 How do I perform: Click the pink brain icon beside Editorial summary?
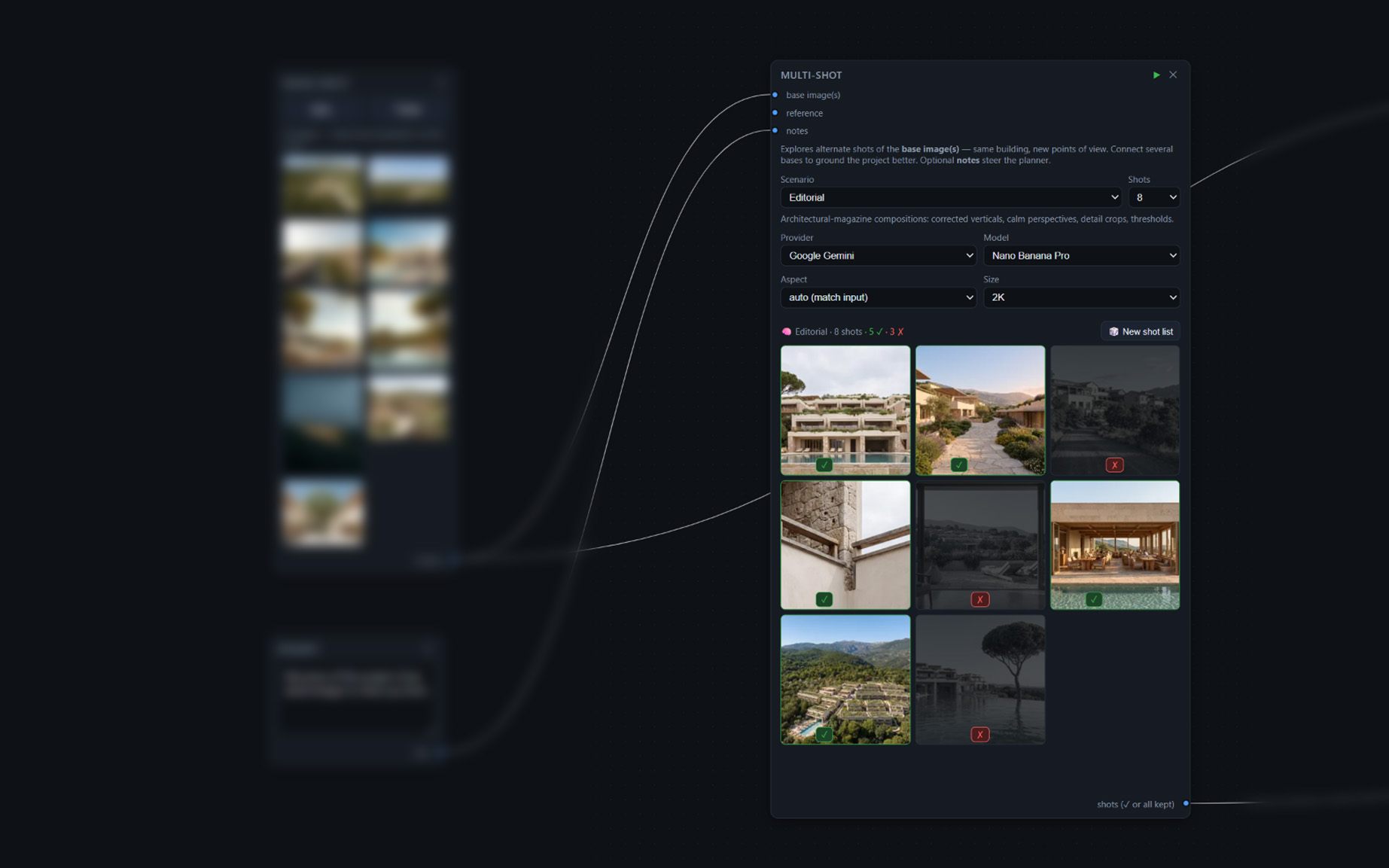pyautogui.click(x=786, y=331)
